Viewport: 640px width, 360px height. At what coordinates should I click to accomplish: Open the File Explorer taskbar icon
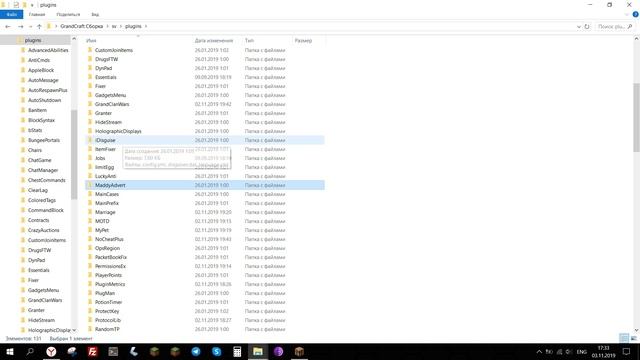tap(258, 351)
